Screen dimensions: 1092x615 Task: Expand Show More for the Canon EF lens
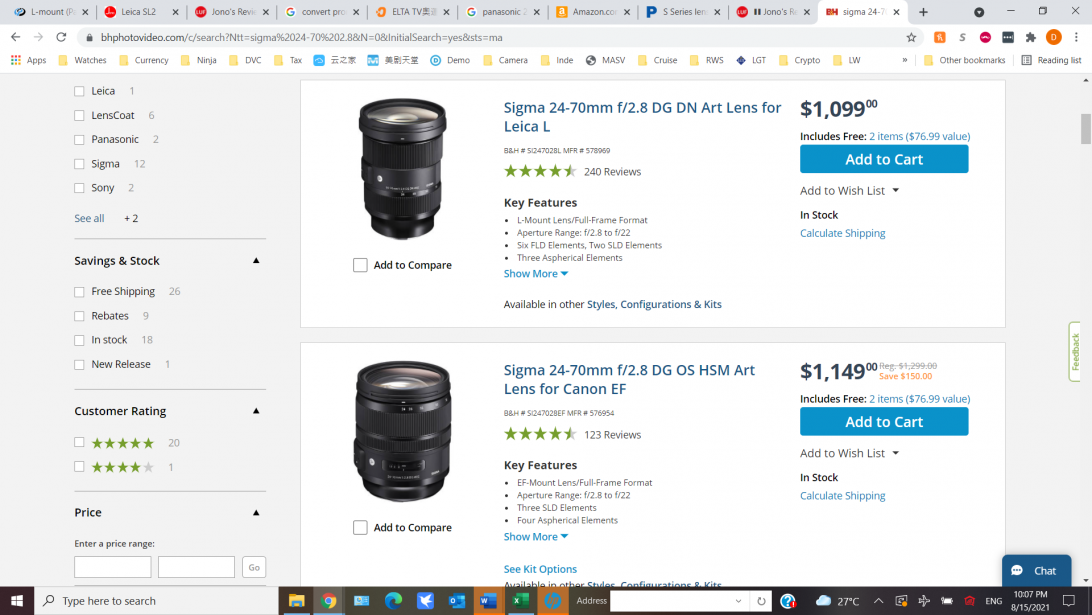(535, 537)
